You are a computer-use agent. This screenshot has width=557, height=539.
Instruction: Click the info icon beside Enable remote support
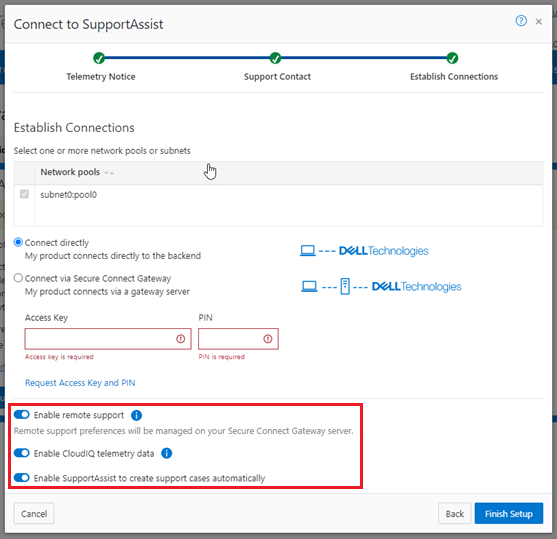[x=136, y=415]
